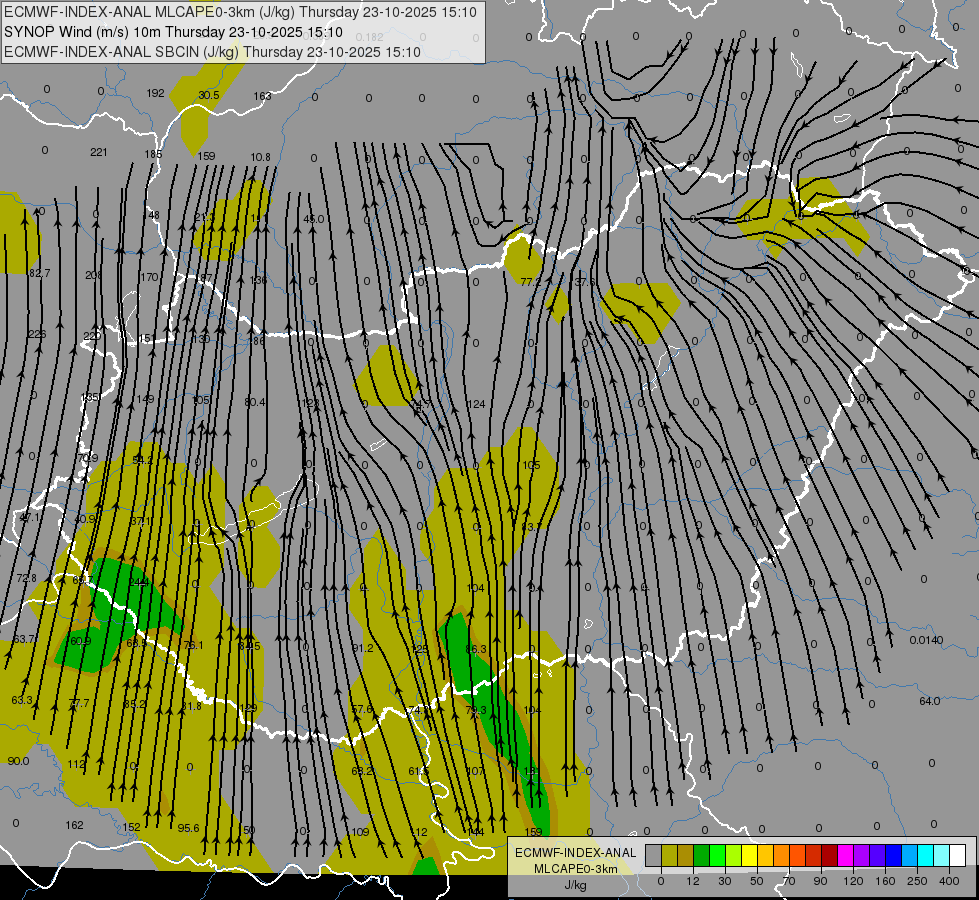Select the '160' legend scale label
The height and width of the screenshot is (900, 979).
(x=885, y=881)
